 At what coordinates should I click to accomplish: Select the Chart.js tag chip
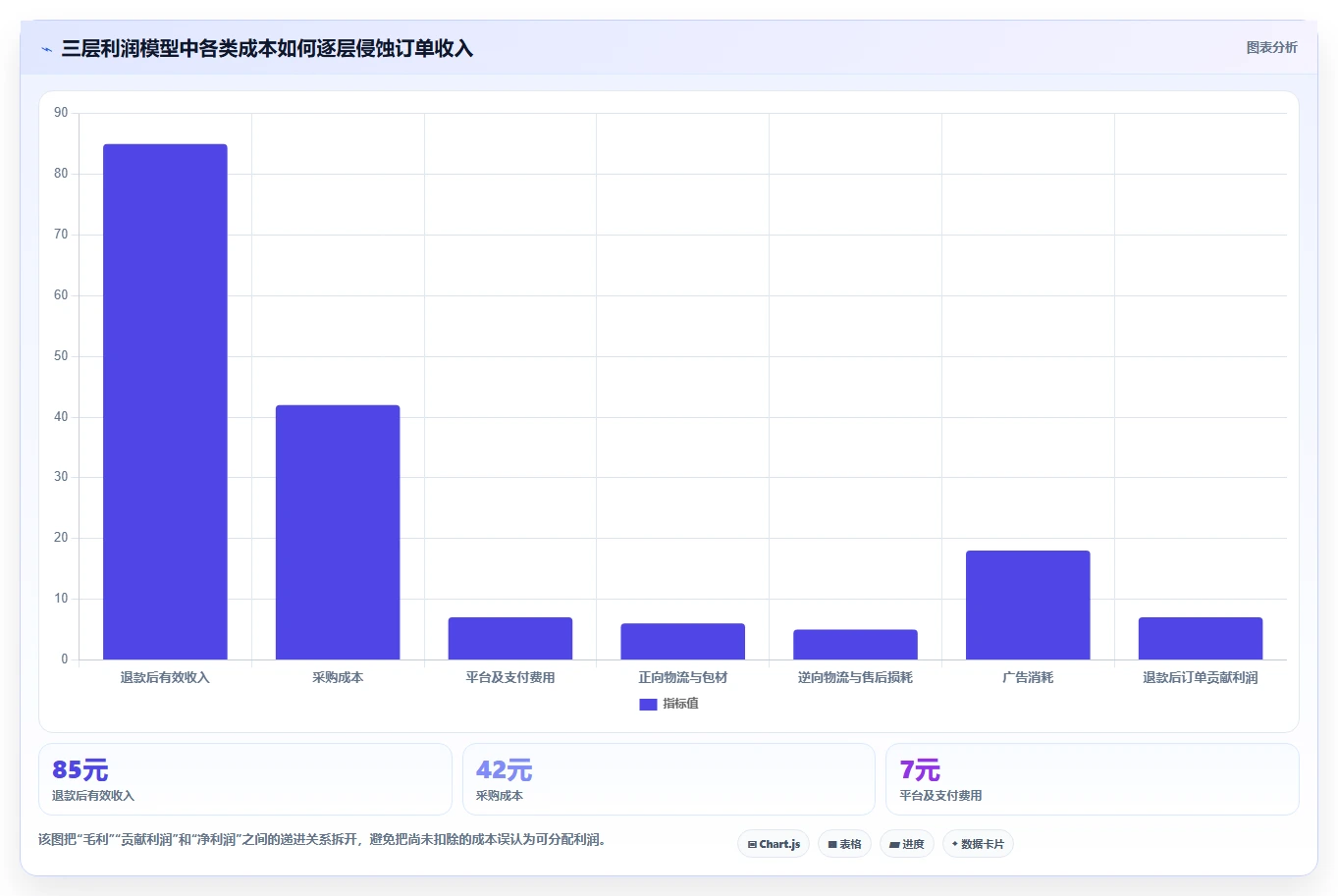click(774, 844)
